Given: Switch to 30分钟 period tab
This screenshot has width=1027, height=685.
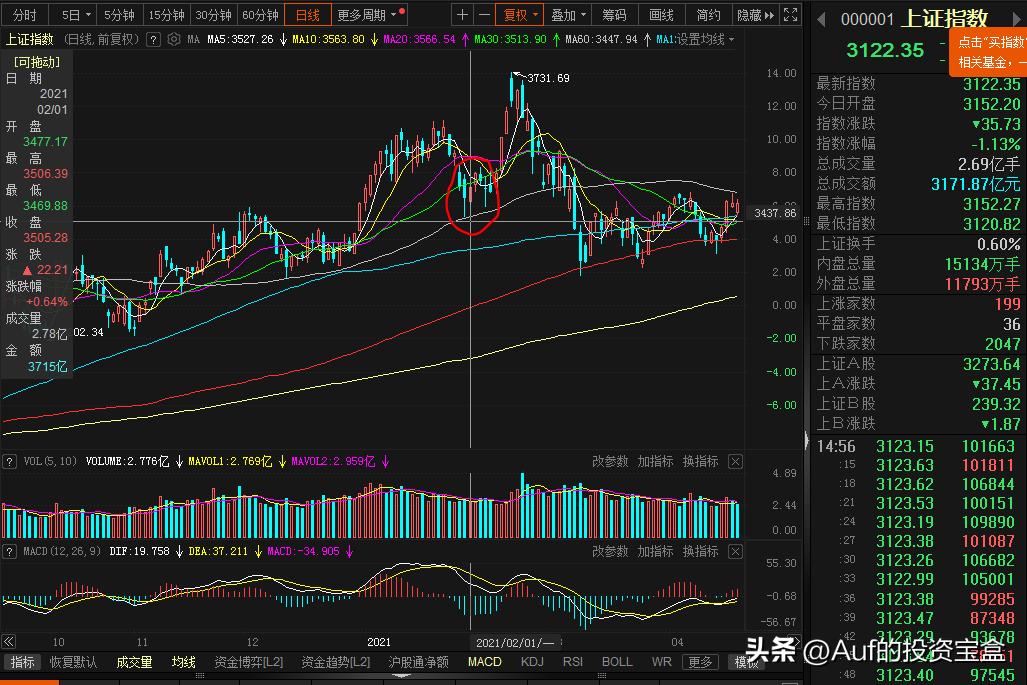Looking at the screenshot, I should coord(214,14).
